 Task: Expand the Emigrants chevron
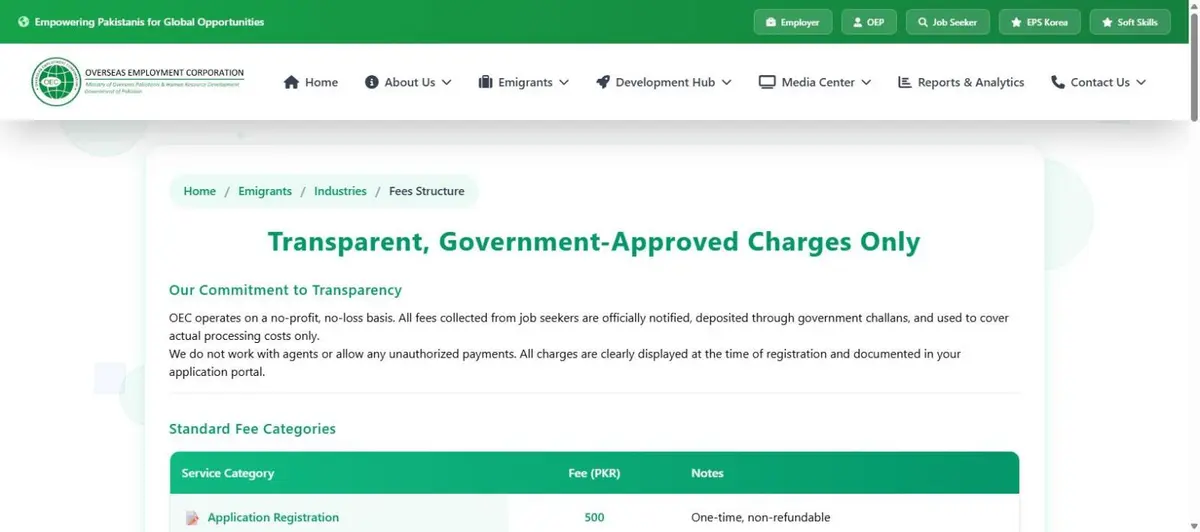click(564, 83)
